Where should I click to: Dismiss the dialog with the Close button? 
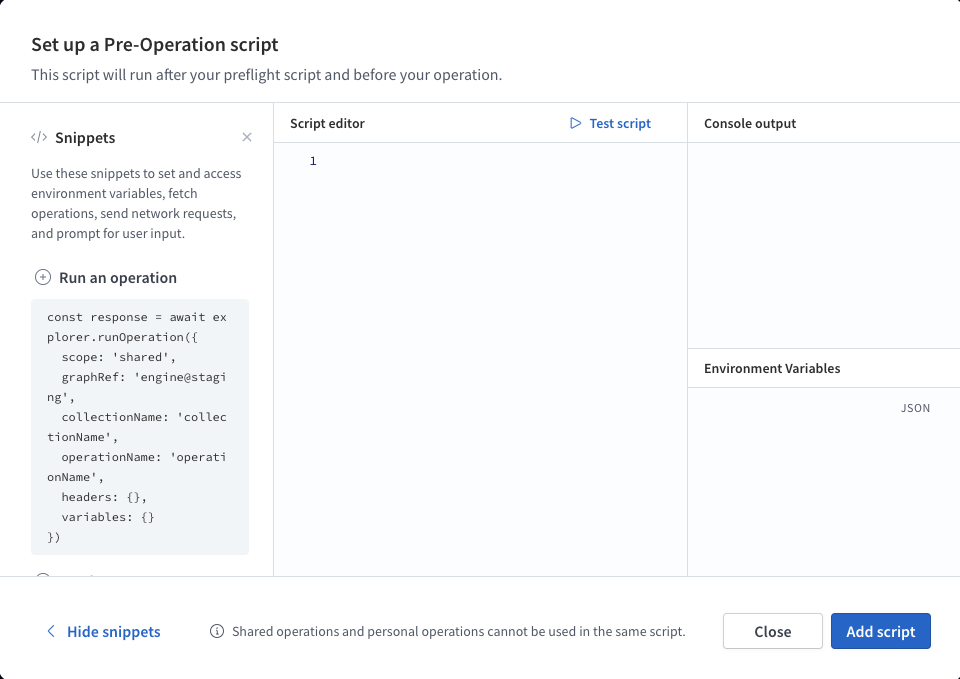(772, 631)
